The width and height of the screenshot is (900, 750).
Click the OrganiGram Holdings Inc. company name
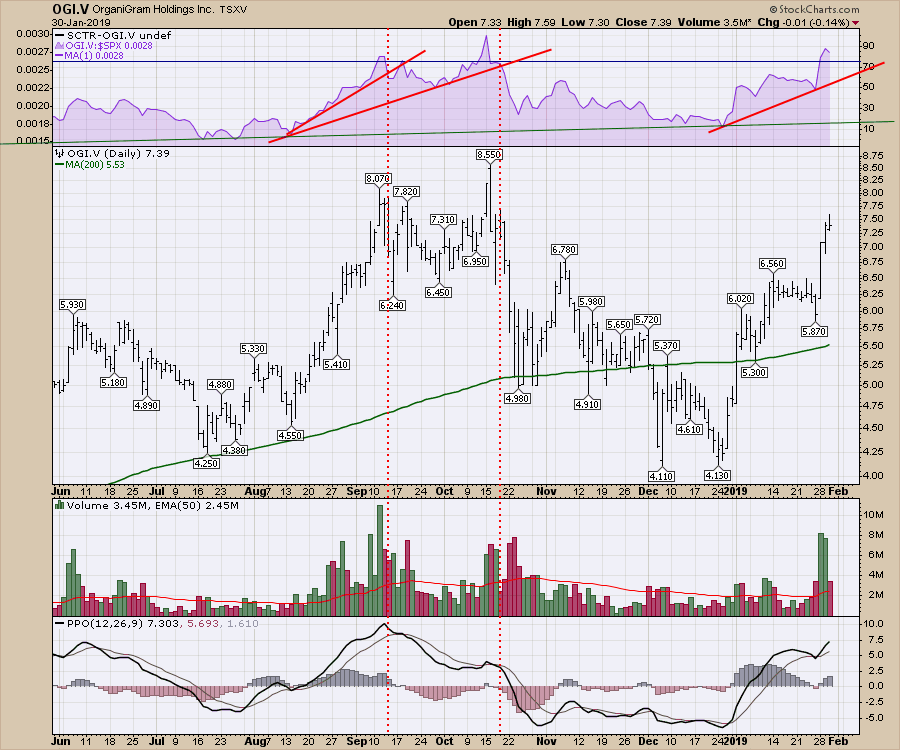click(x=153, y=10)
